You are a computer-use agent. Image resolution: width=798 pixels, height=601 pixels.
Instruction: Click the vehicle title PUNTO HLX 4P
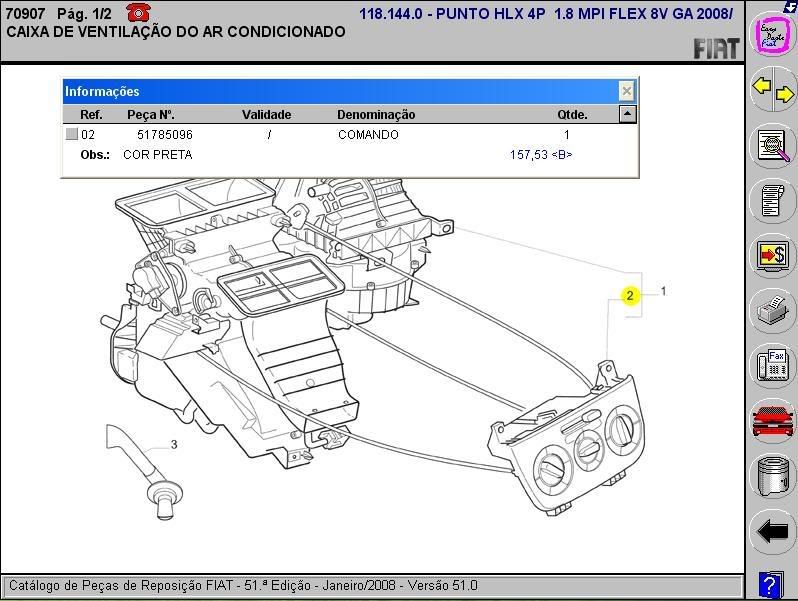point(490,14)
